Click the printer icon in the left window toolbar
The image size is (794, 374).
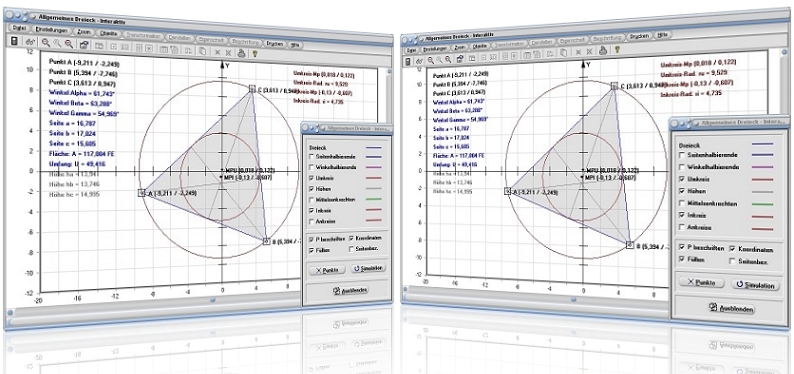241,53
